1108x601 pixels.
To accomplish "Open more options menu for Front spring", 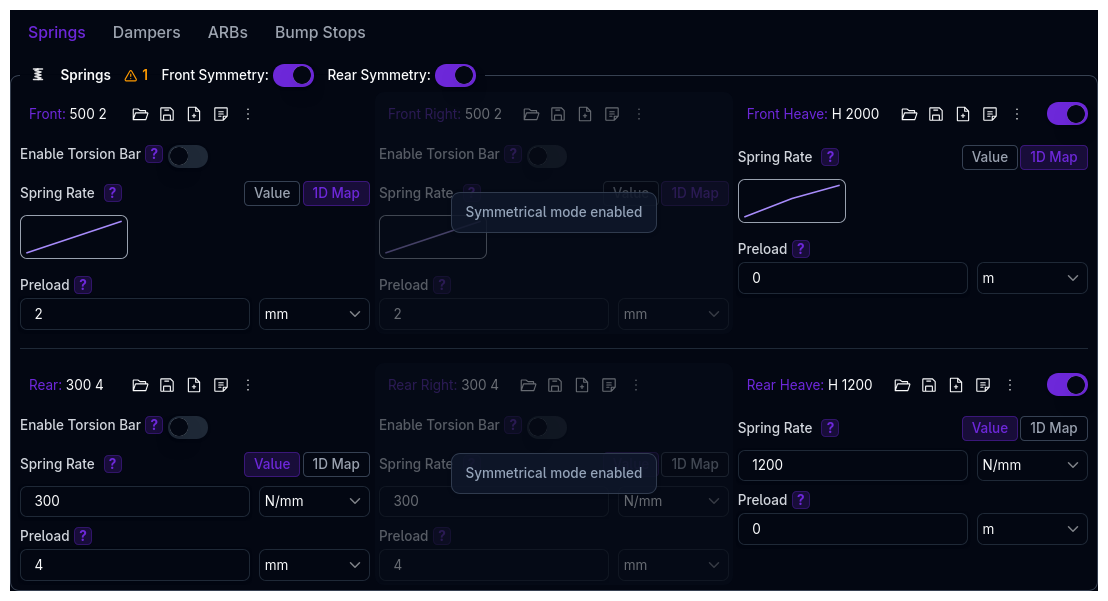I will (248, 114).
